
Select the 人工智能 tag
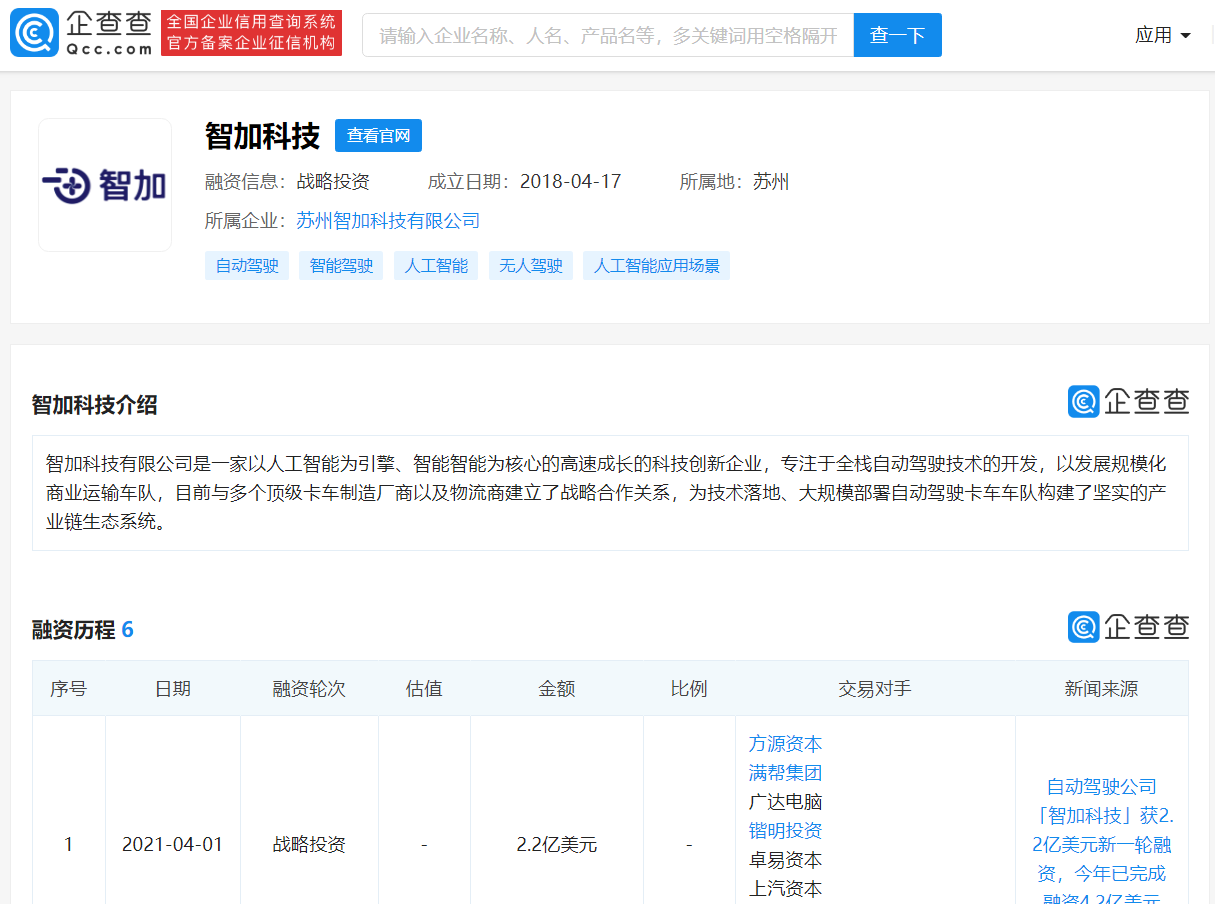click(435, 265)
